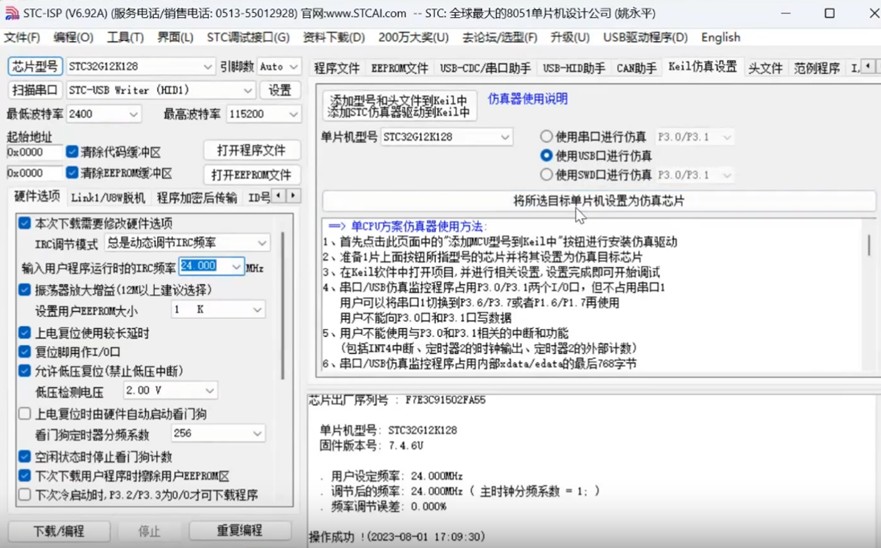Screen dimensions: 881x548
Task: Open the USB驱动程序(D) menu
Action: point(646,38)
